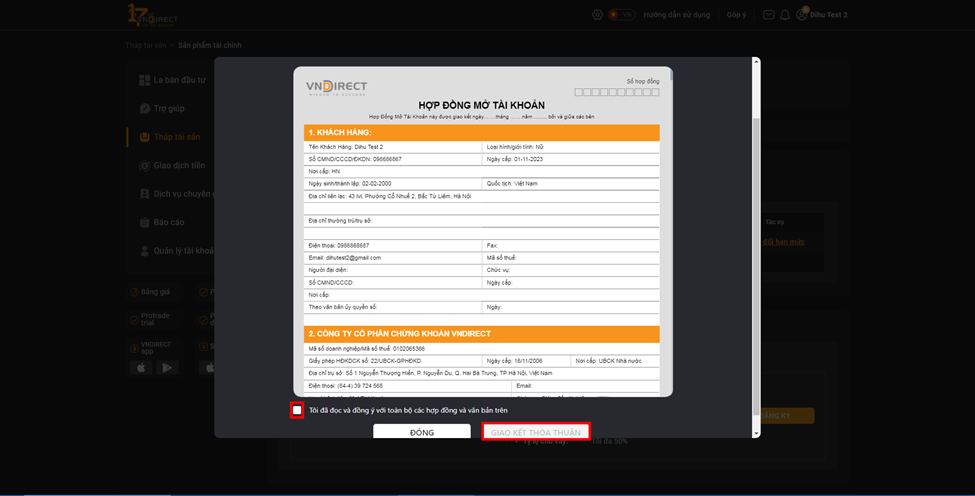The image size is (975, 496).
Task: Click the Tháp tài sản breadcrumb
Action: pos(146,45)
